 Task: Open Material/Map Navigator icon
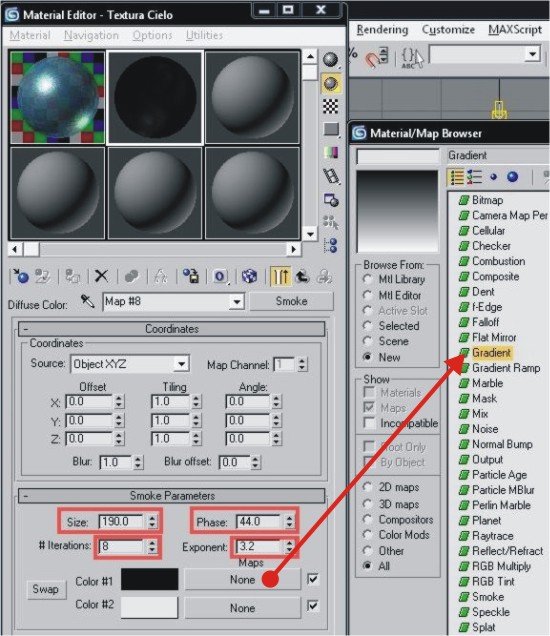pyautogui.click(x=331, y=246)
